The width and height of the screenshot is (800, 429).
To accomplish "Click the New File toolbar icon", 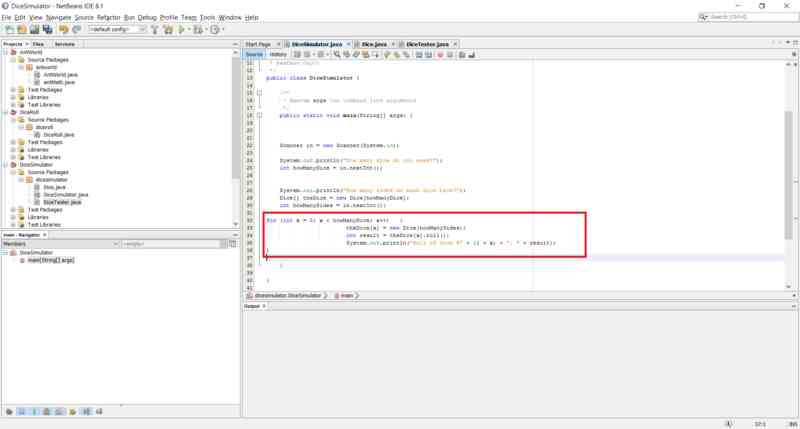I will pos(10,30).
